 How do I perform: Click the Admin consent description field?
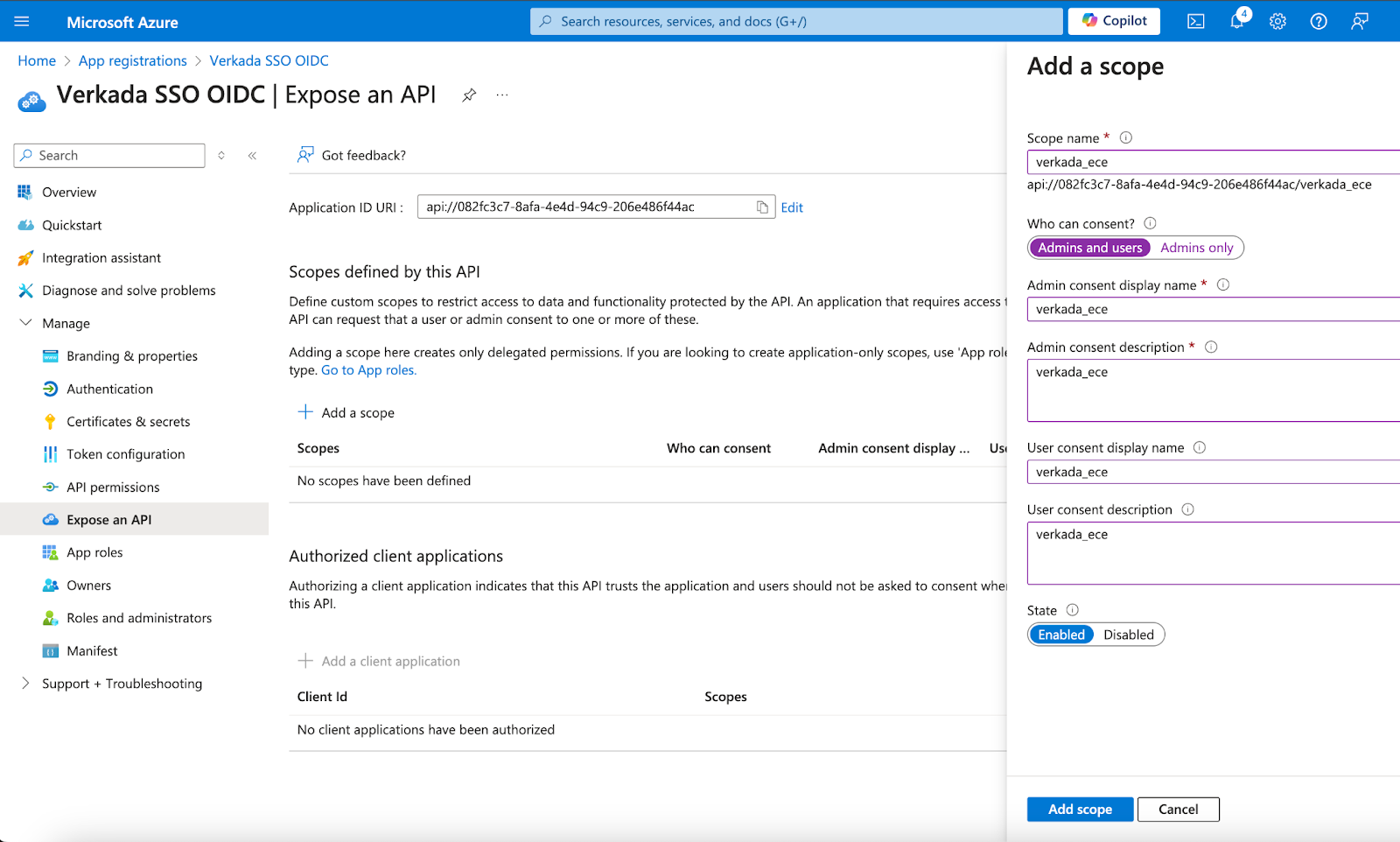[1213, 390]
